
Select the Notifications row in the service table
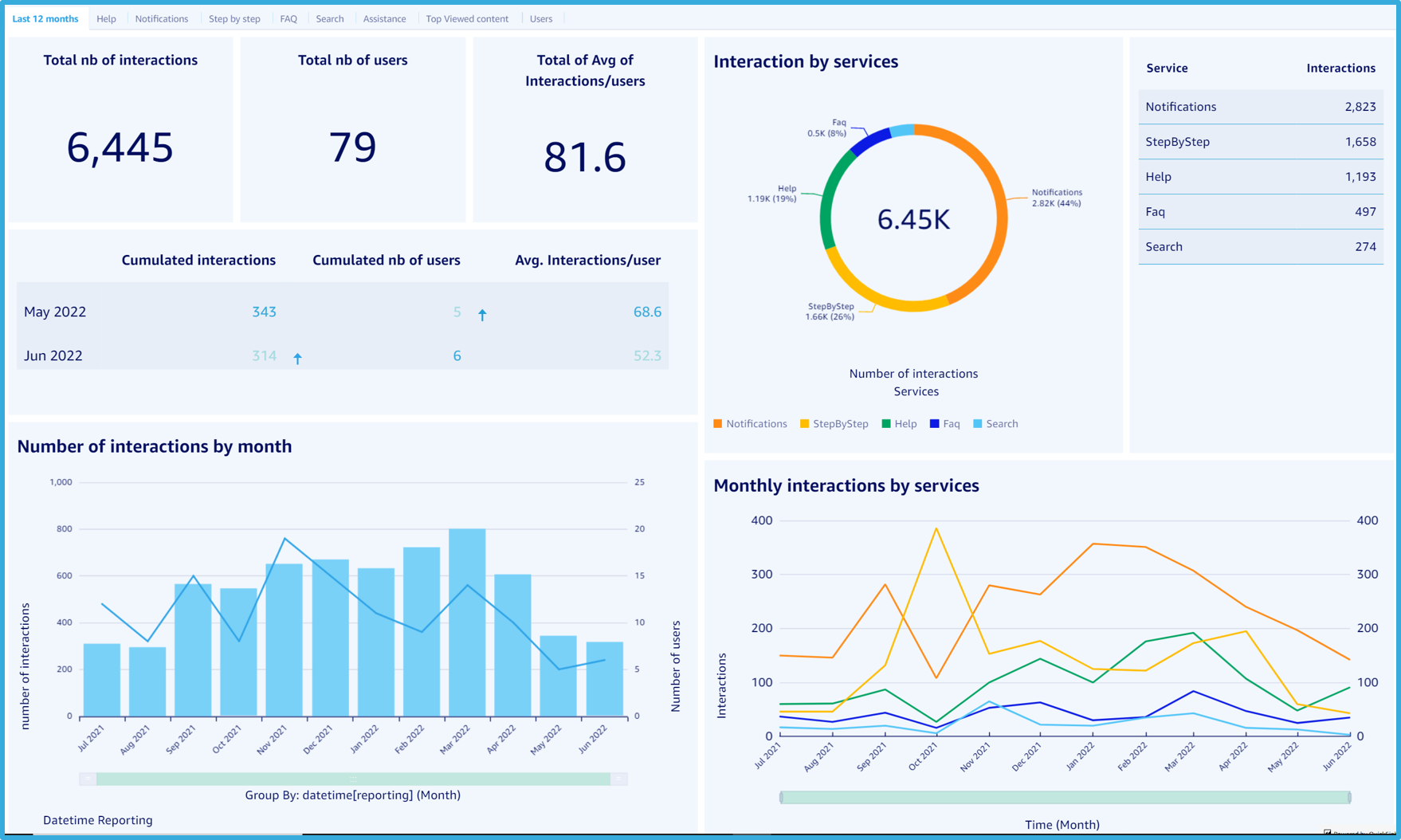(x=1261, y=107)
